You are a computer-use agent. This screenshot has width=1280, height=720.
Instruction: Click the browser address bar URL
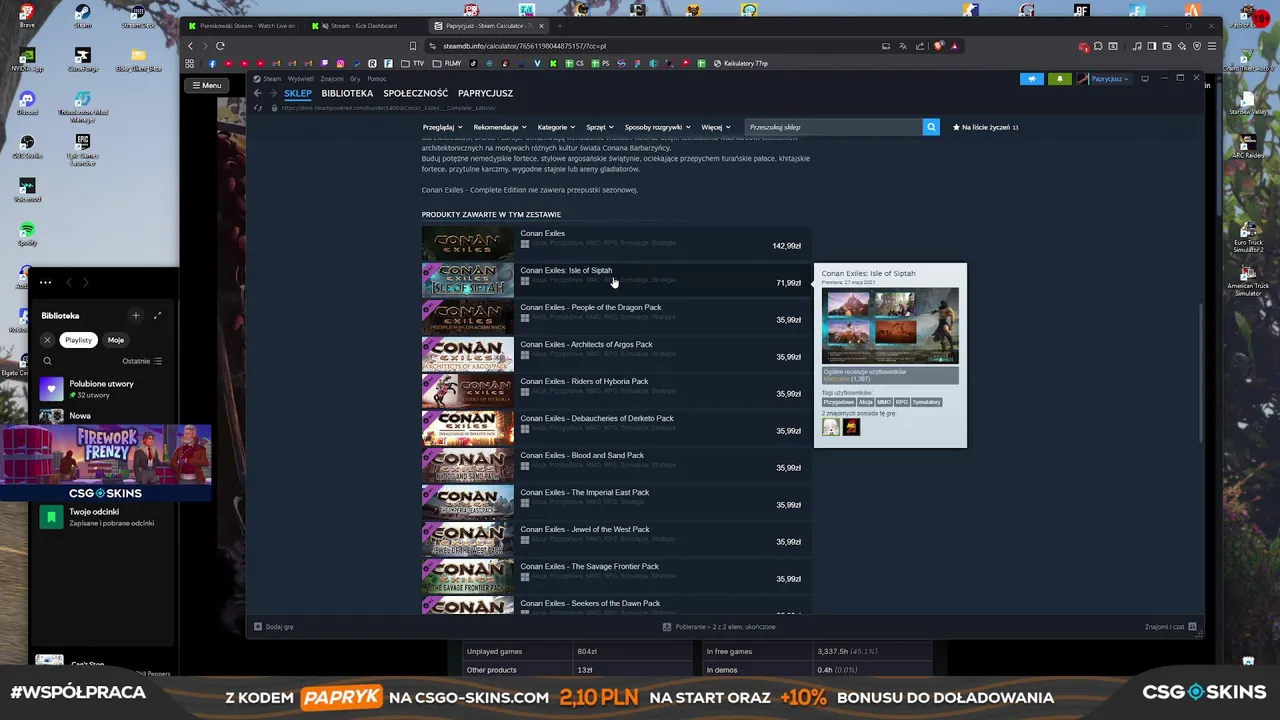(524, 46)
